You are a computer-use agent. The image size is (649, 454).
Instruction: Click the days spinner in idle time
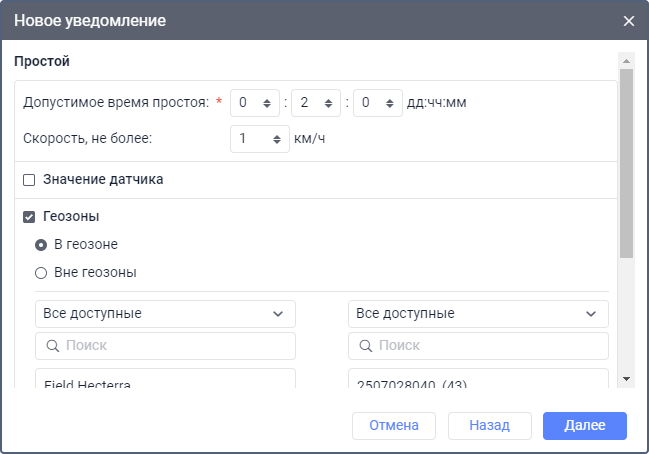[x=254, y=102]
